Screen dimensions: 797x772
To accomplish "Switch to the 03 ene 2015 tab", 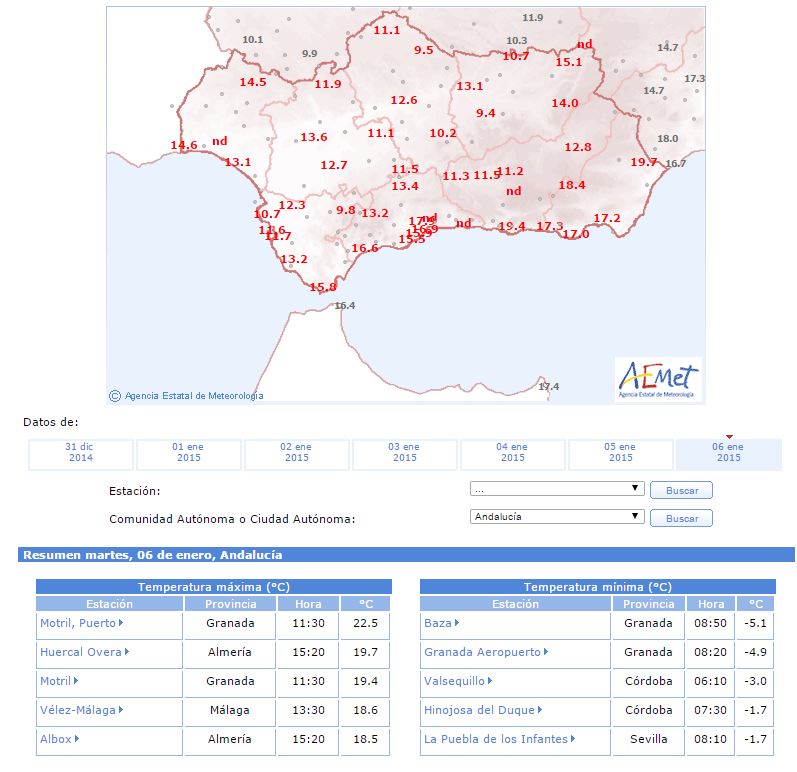I will [405, 452].
